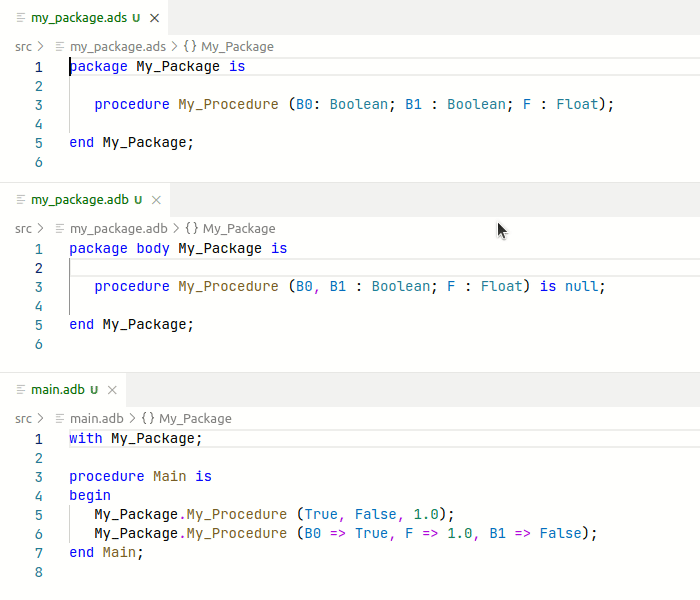Screen dimensions: 700x600
Task: Click braces symbol icon in main.adb breadcrumb
Action: (148, 419)
